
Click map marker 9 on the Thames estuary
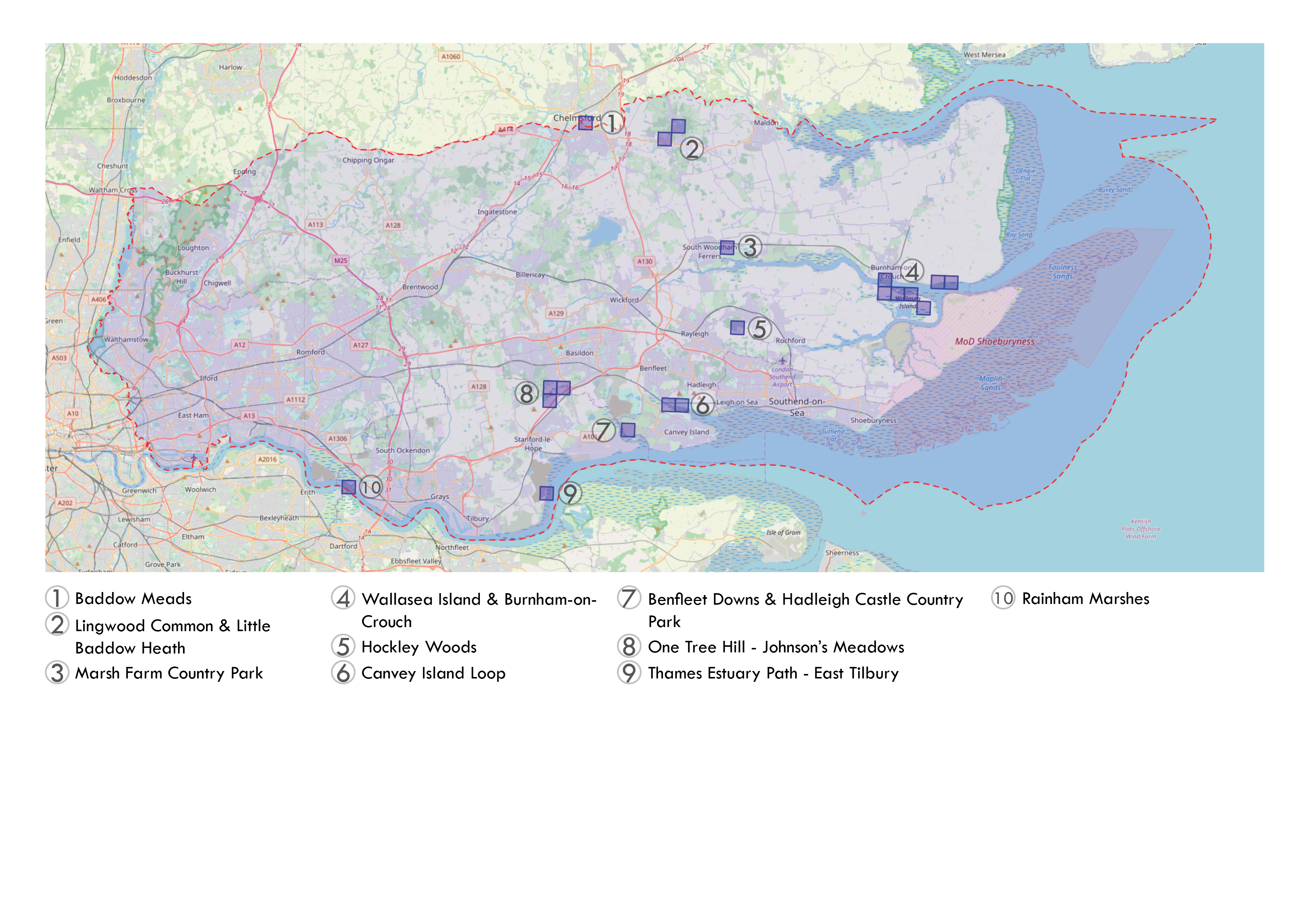click(570, 493)
